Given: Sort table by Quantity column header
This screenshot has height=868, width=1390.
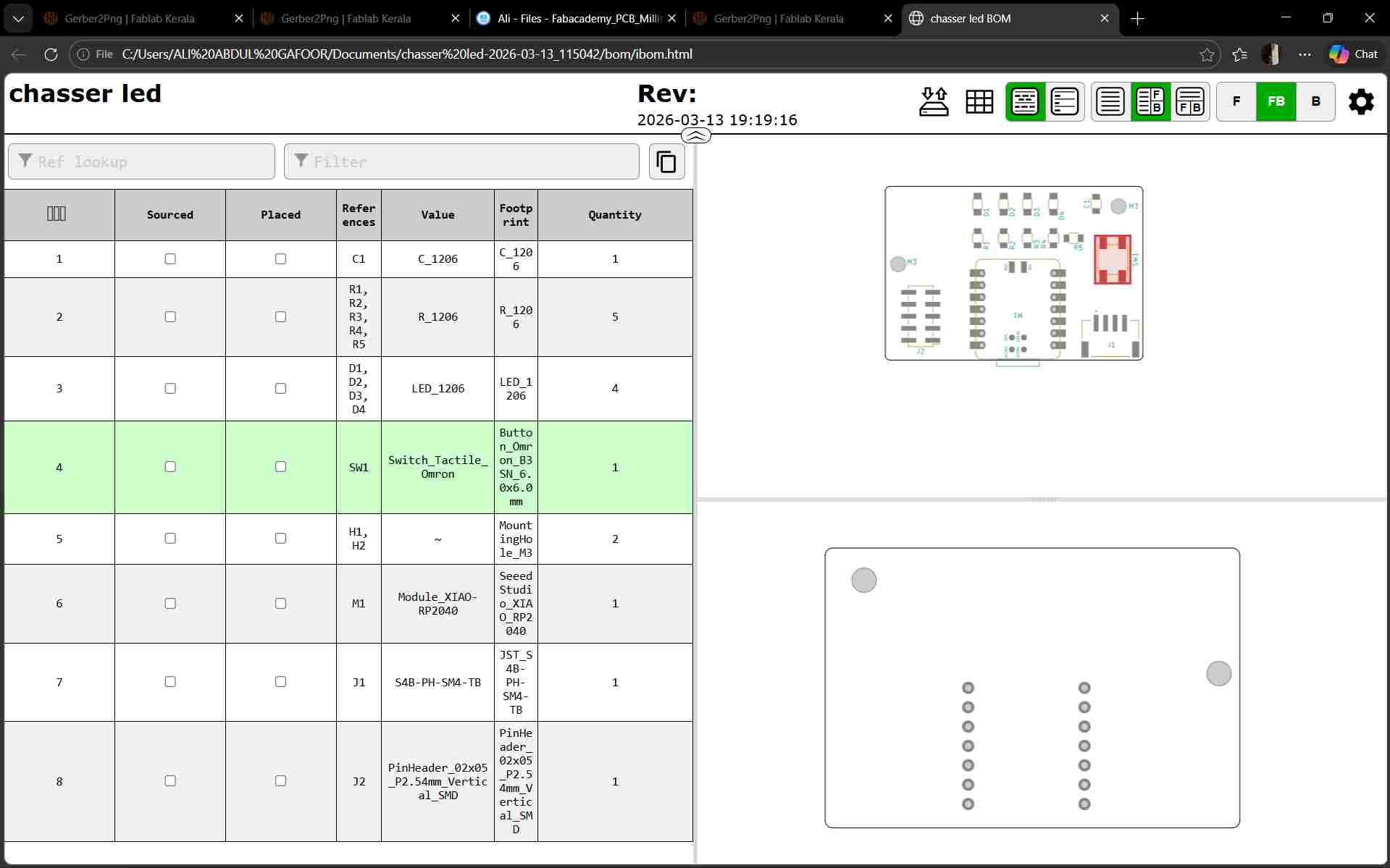Looking at the screenshot, I should (x=615, y=214).
